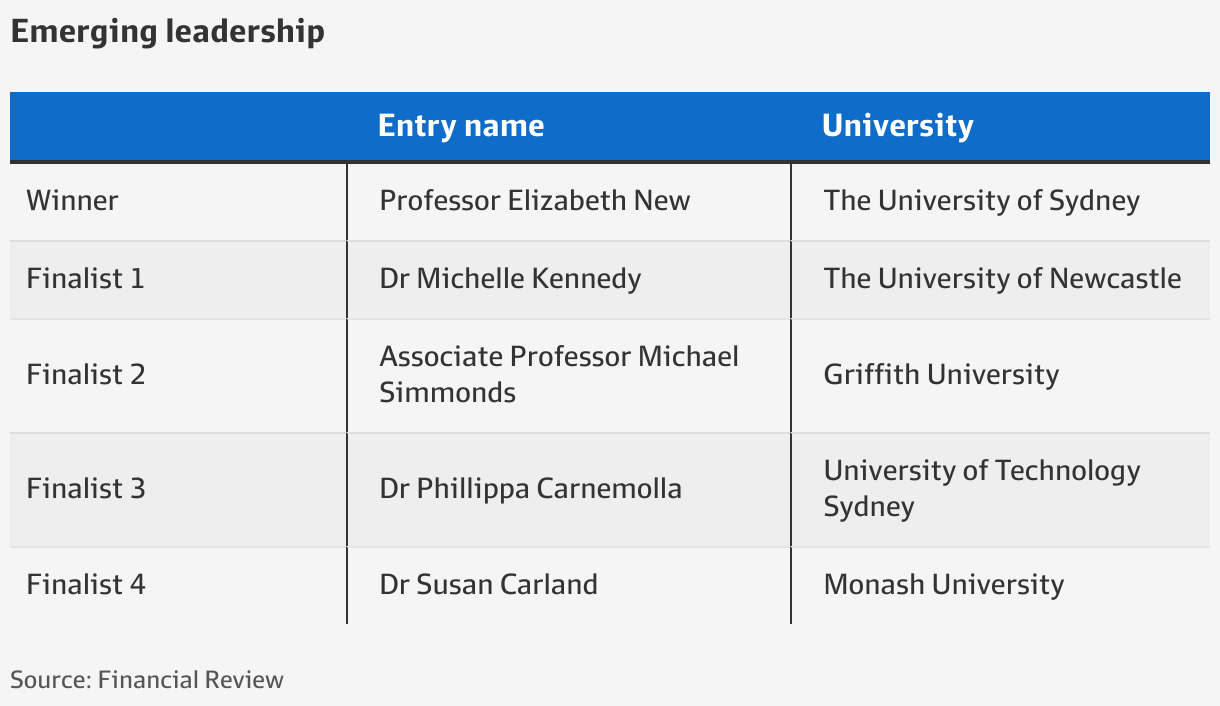
Task: Click the blank header cell above Winner
Action: [x=178, y=126]
